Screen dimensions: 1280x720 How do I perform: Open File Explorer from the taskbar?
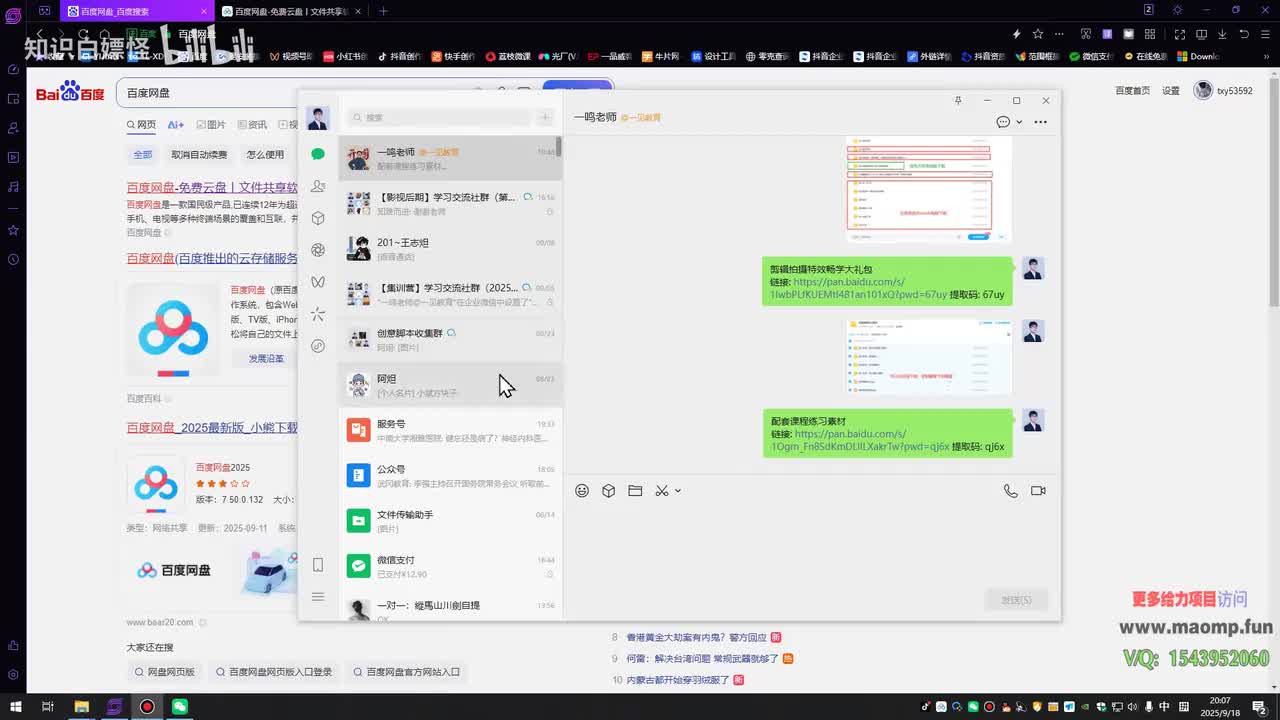pyautogui.click(x=81, y=707)
